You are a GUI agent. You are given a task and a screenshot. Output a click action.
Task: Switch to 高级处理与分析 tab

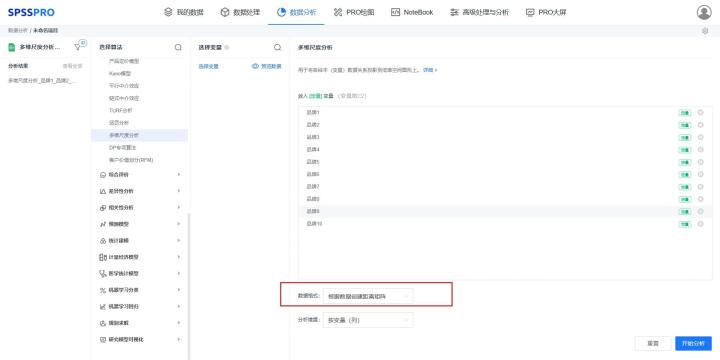[479, 12]
